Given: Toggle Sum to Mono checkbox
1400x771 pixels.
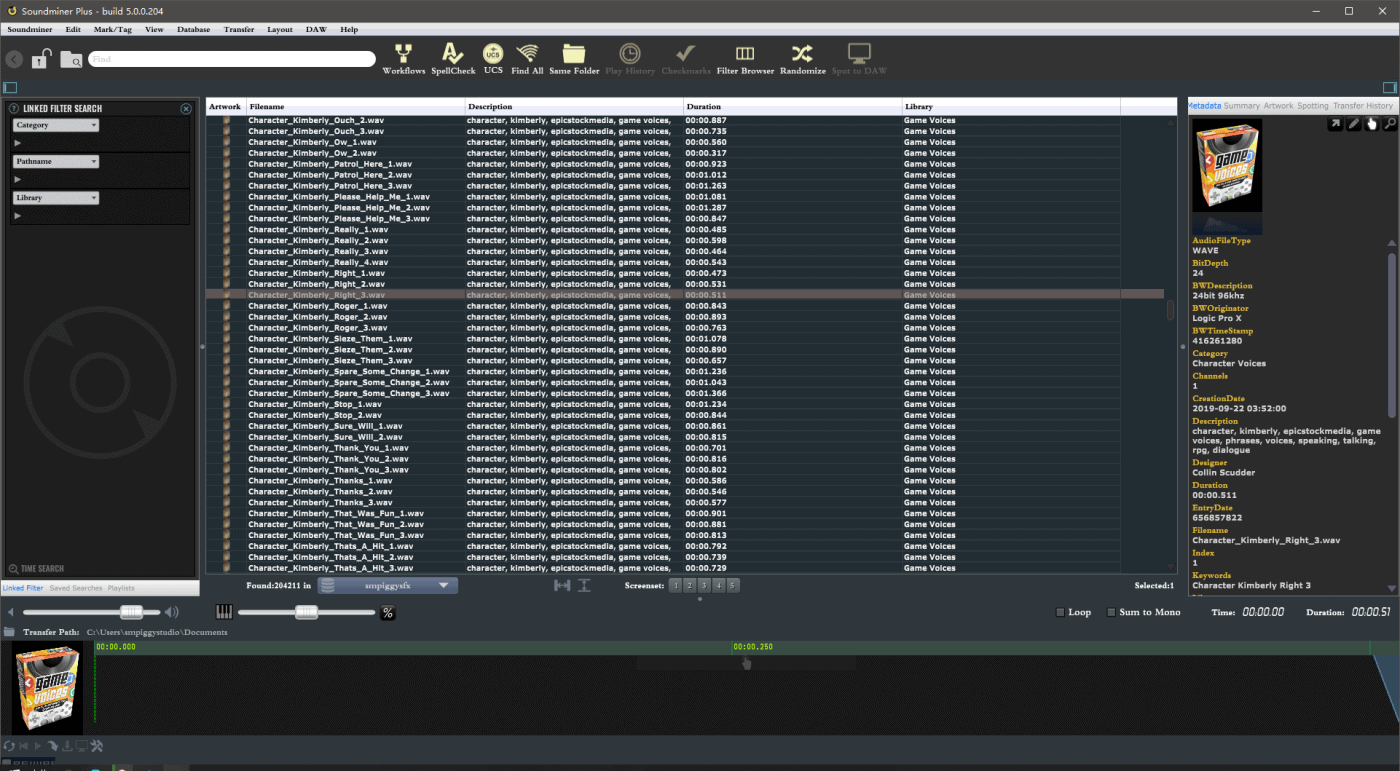Looking at the screenshot, I should click(x=1112, y=612).
